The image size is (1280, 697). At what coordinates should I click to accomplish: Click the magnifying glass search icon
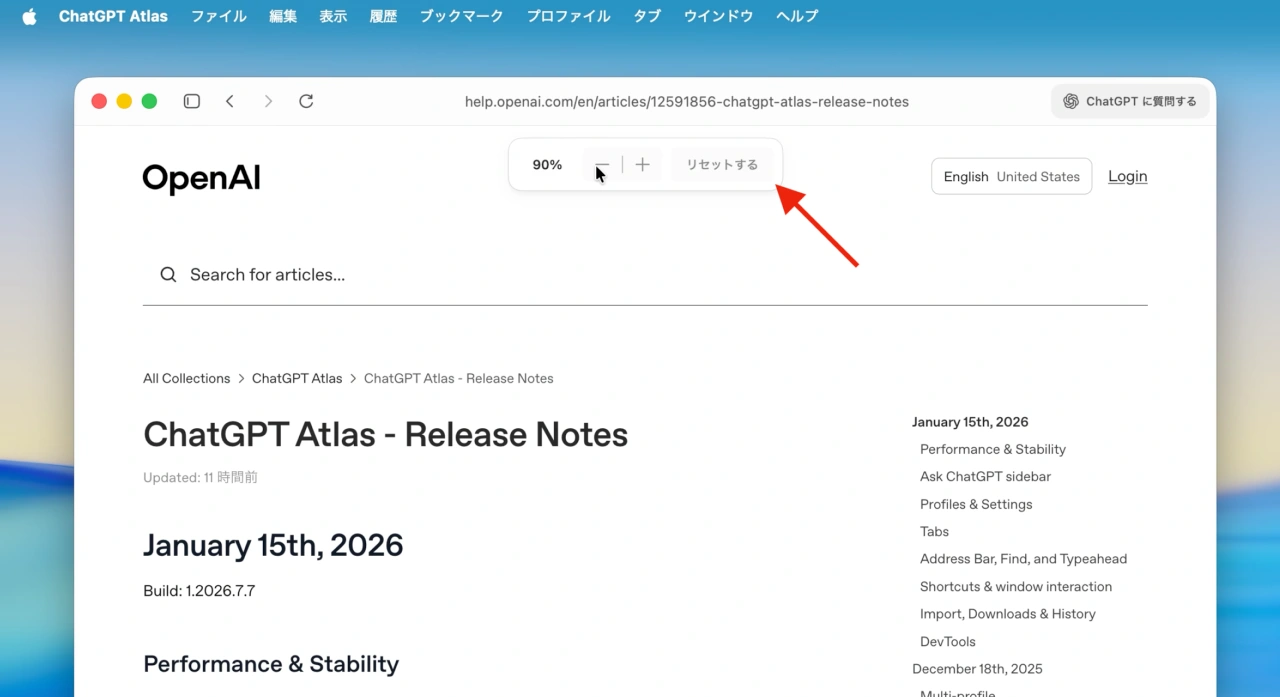coord(167,274)
